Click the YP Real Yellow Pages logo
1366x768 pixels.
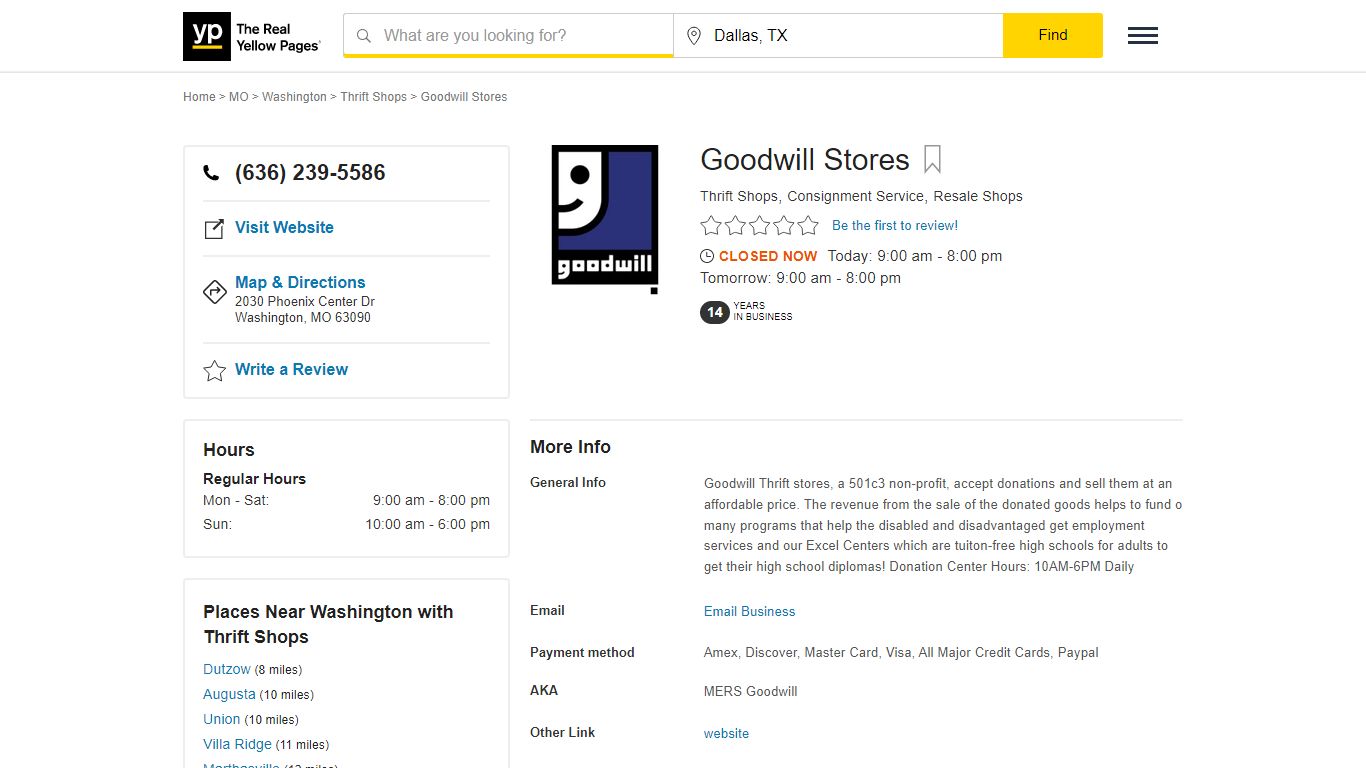(252, 36)
